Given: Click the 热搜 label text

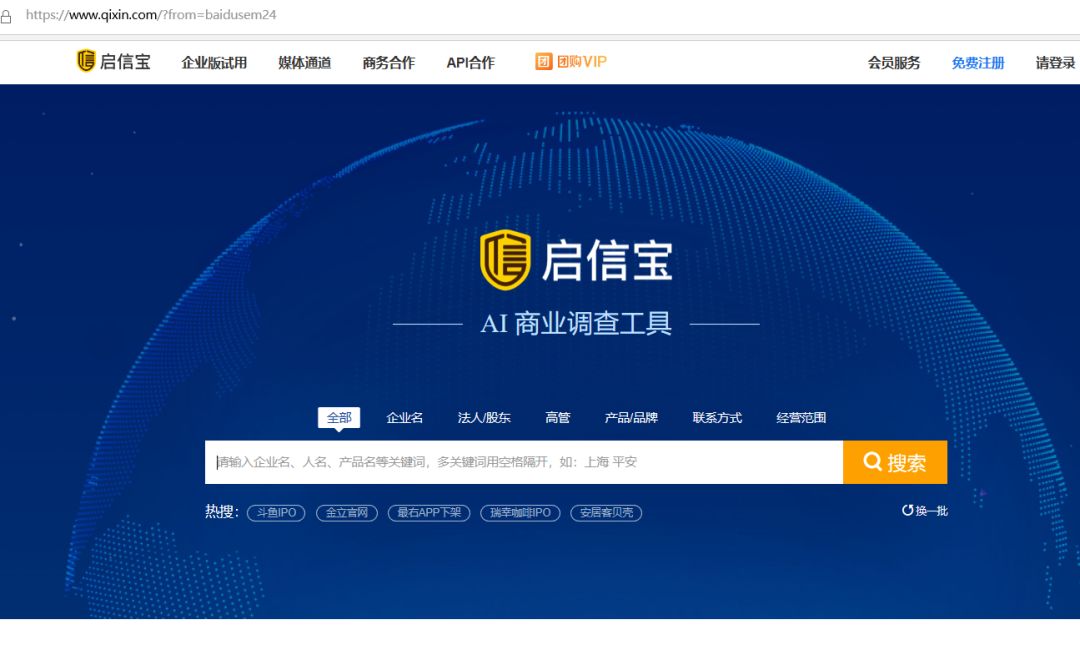Looking at the screenshot, I should 222,511.
